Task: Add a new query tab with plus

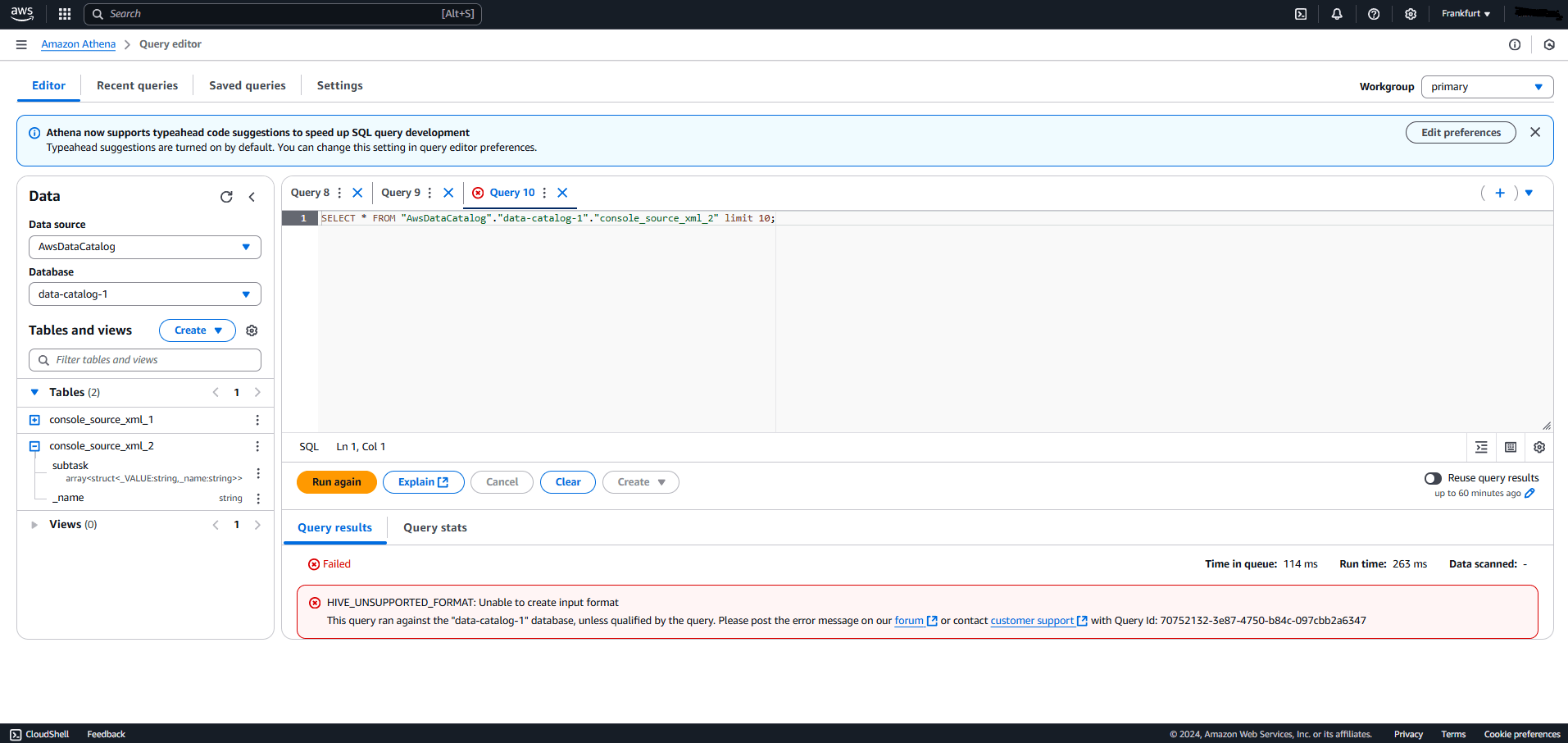Action: tap(1500, 193)
